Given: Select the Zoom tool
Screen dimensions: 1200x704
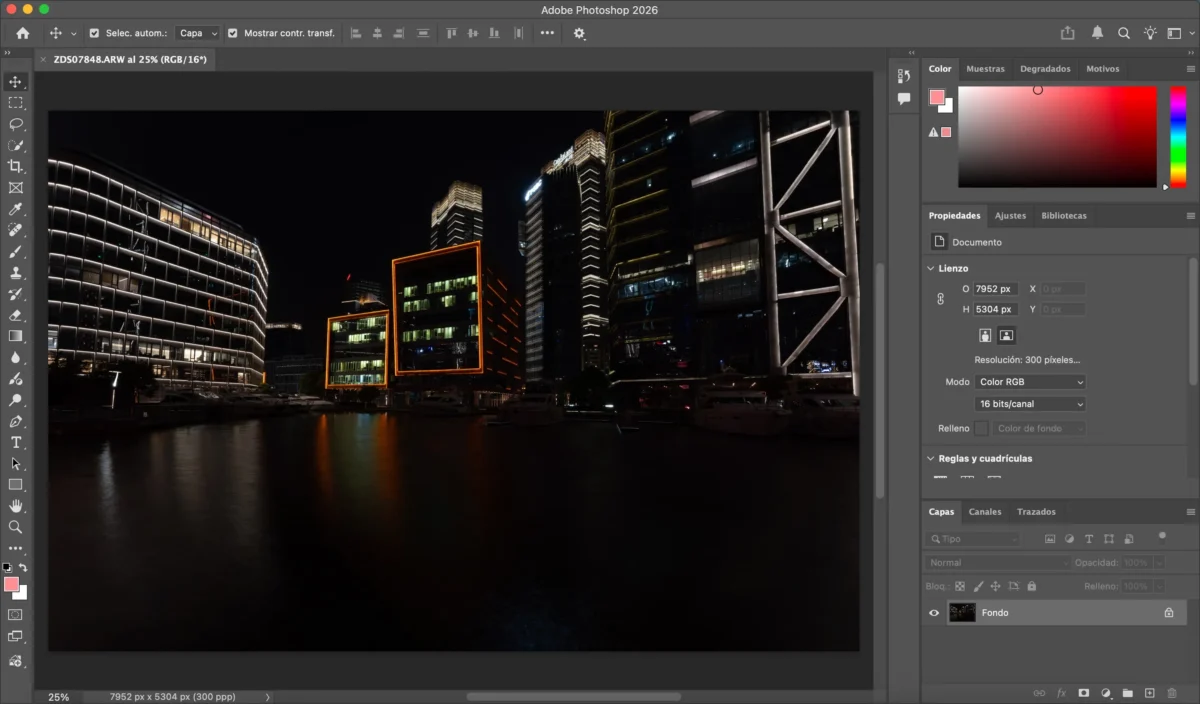Looking at the screenshot, I should [x=15, y=526].
